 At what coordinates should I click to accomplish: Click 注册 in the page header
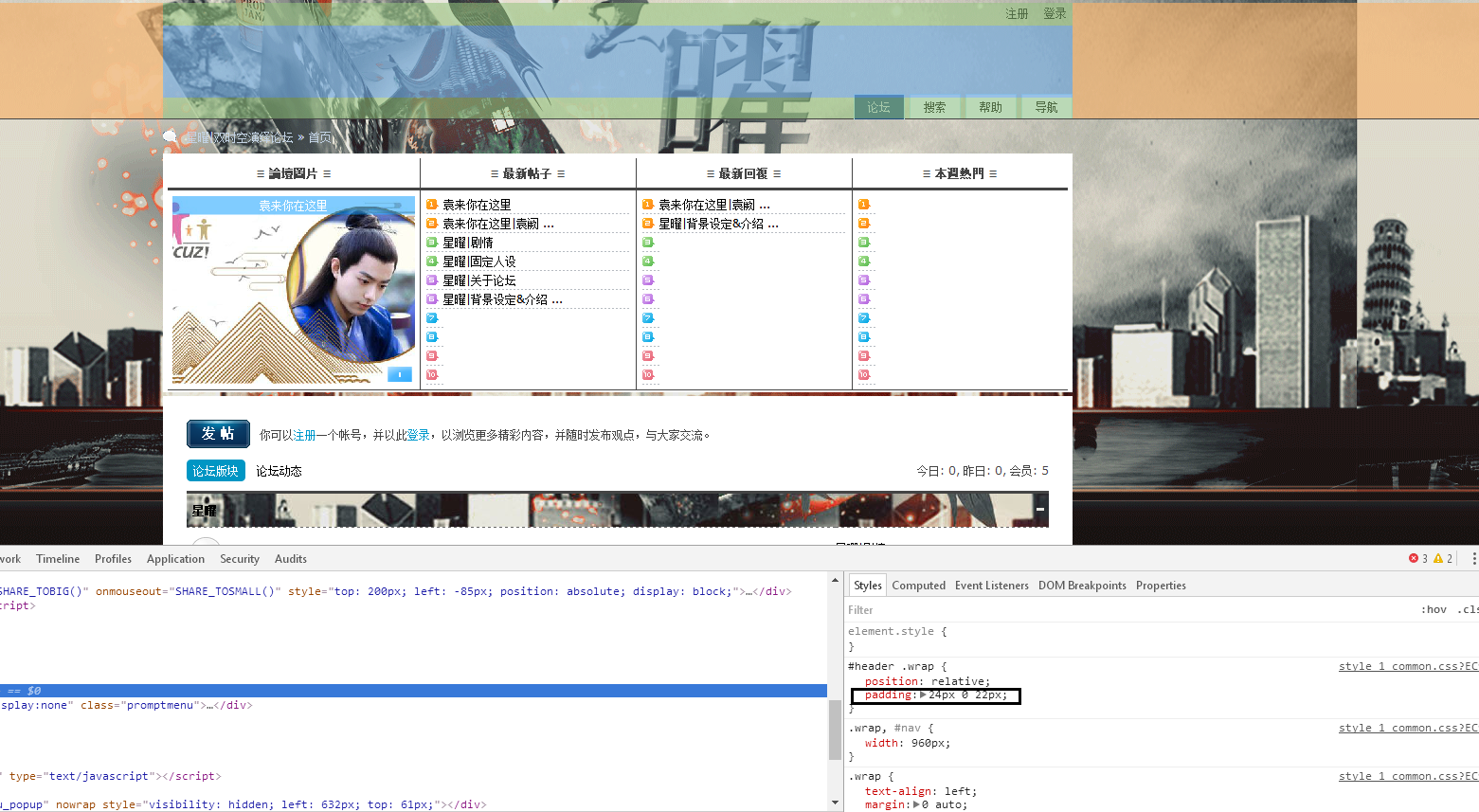tap(1017, 13)
